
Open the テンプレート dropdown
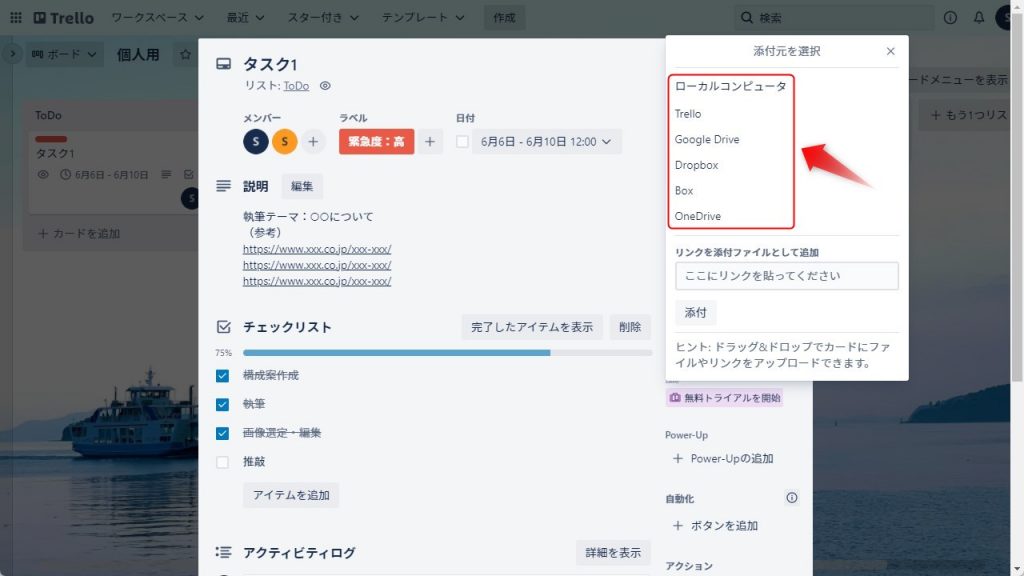coord(423,18)
